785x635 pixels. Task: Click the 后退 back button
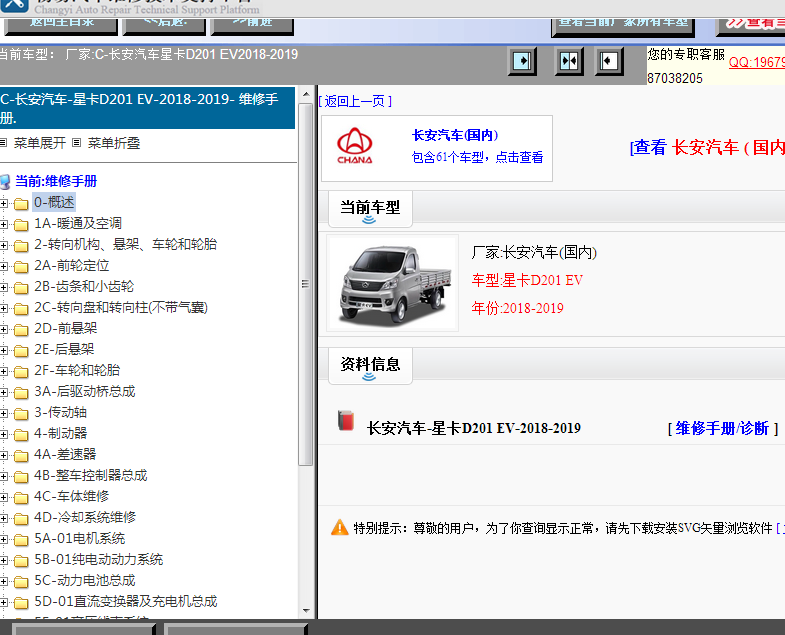pos(164,25)
